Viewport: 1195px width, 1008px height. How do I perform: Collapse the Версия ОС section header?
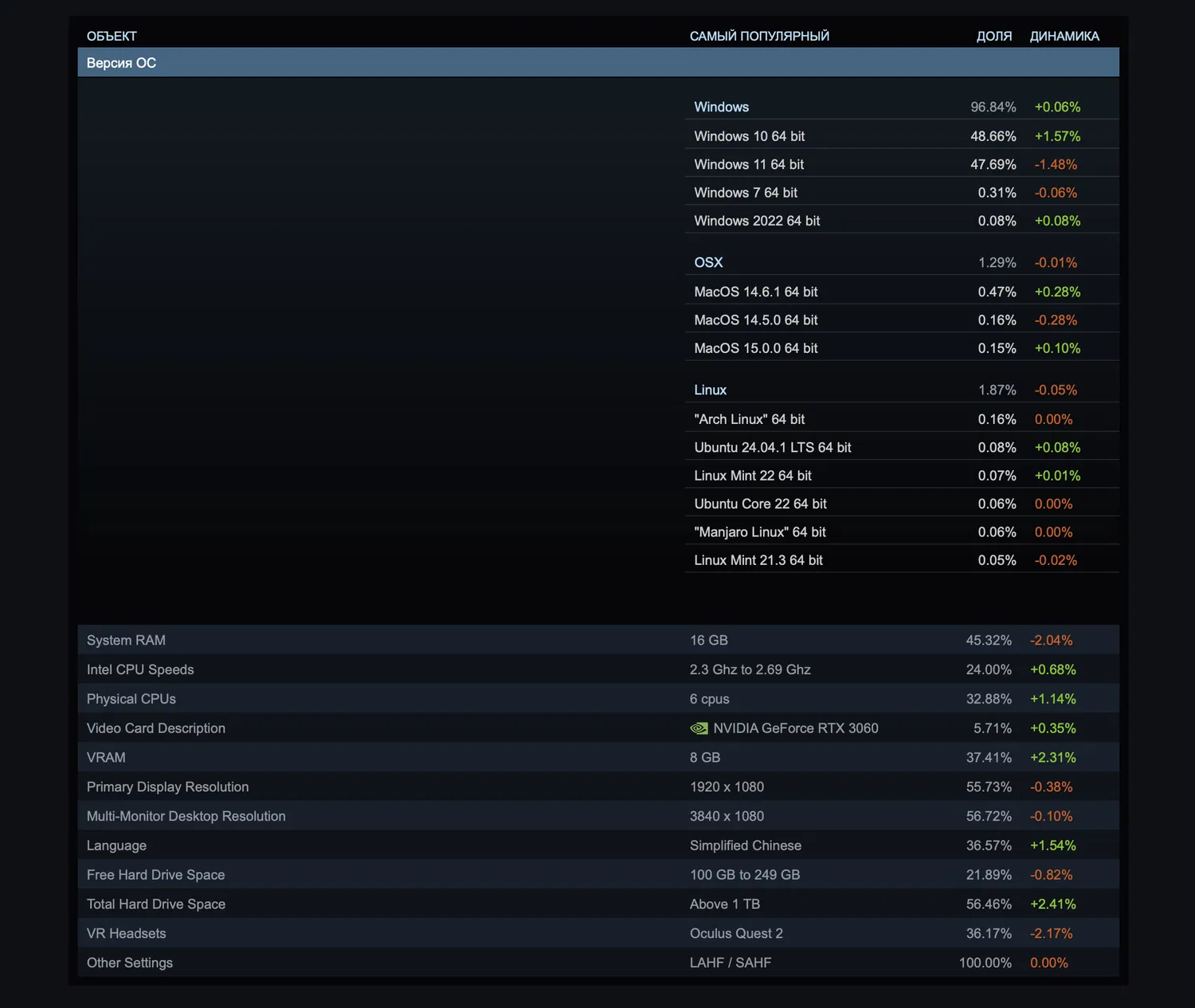pos(598,63)
